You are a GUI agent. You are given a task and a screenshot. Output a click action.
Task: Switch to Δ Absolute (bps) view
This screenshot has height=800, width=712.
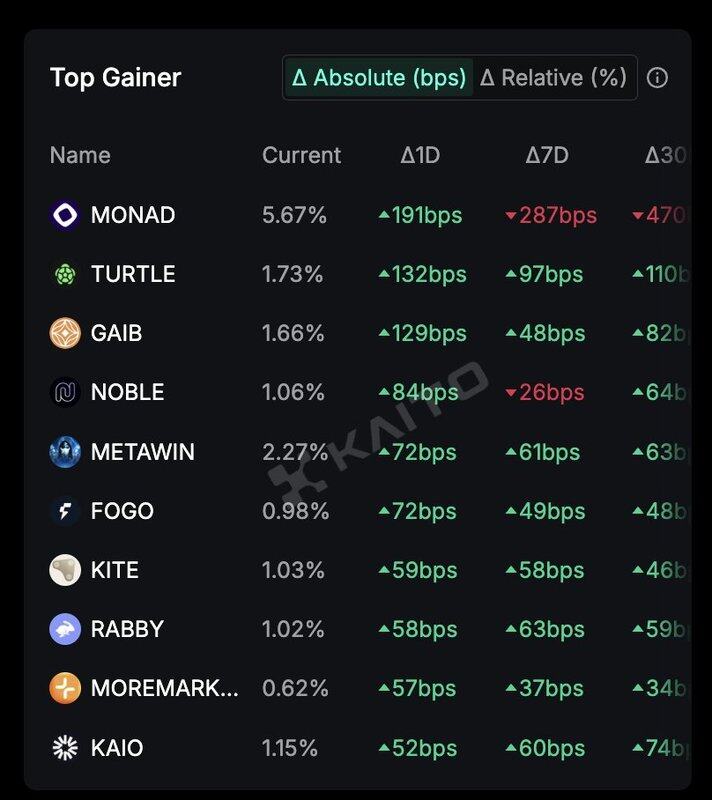click(379, 78)
